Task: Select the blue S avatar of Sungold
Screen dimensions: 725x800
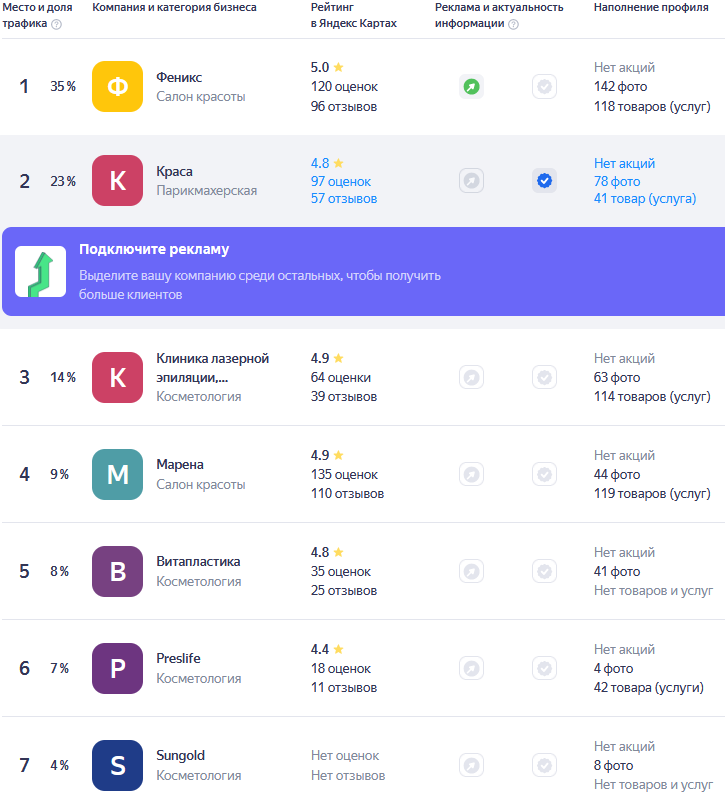Action: tap(117, 765)
